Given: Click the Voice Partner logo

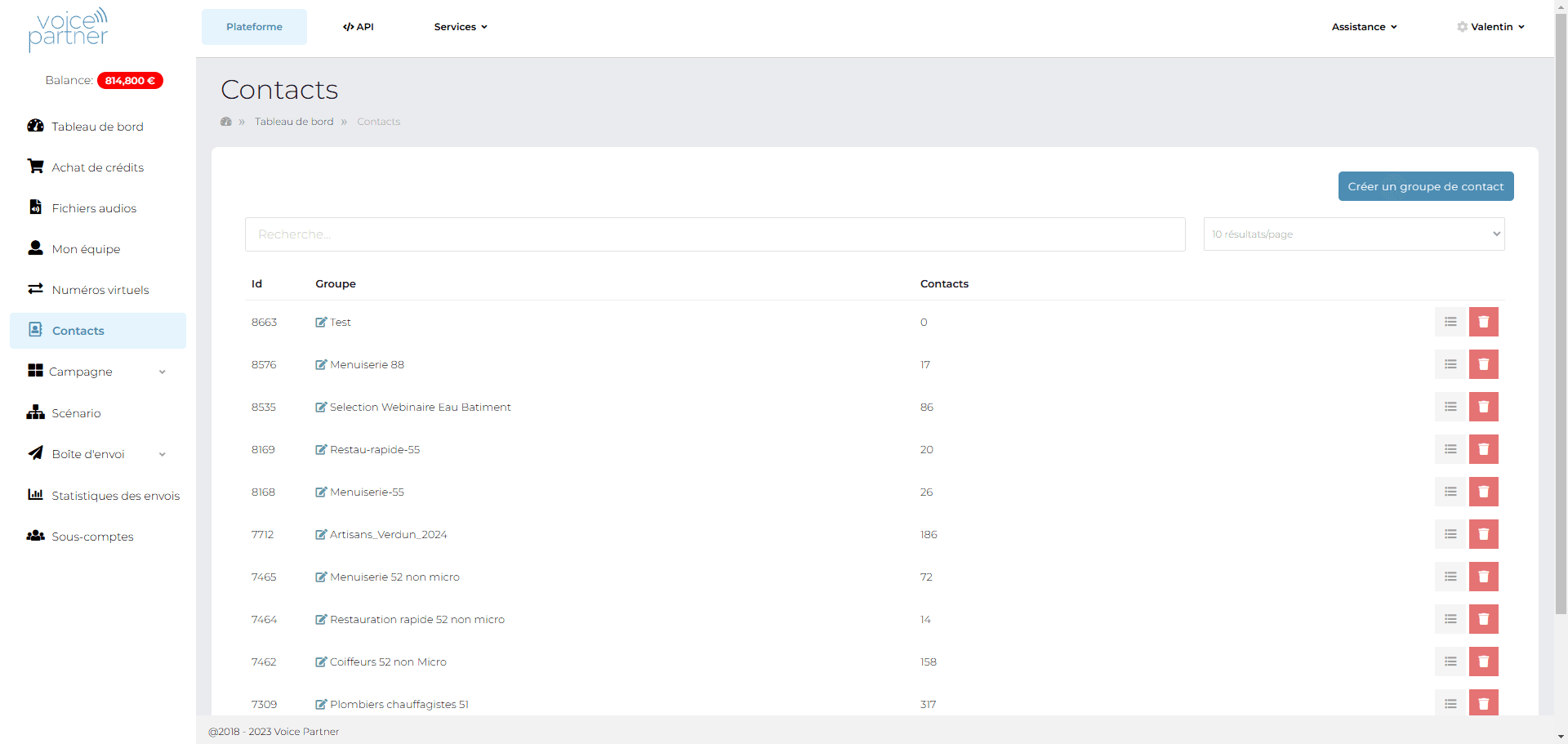Looking at the screenshot, I should [x=69, y=29].
